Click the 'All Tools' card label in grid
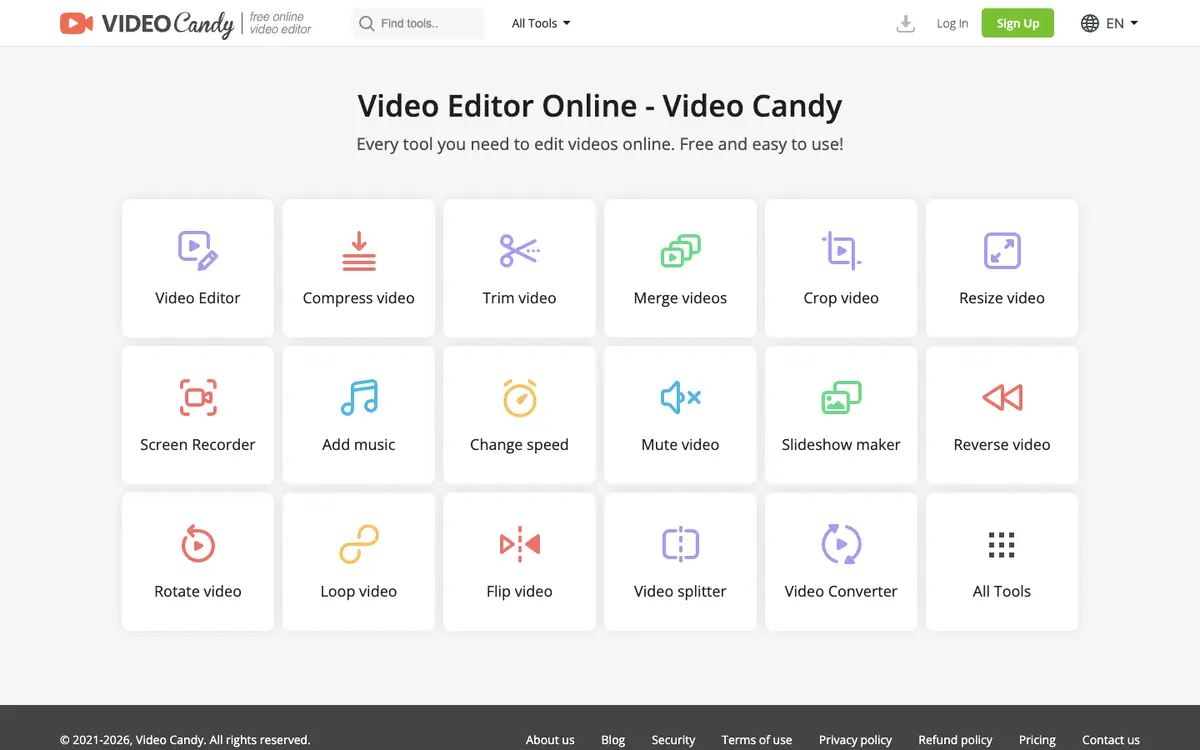 click(x=1002, y=592)
